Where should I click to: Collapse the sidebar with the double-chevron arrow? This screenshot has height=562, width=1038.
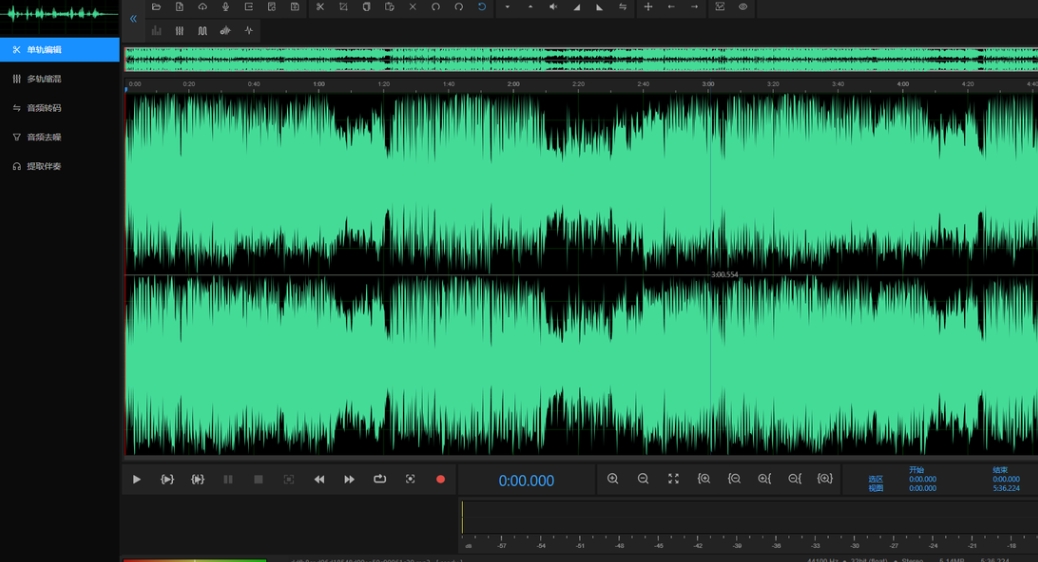(x=133, y=19)
